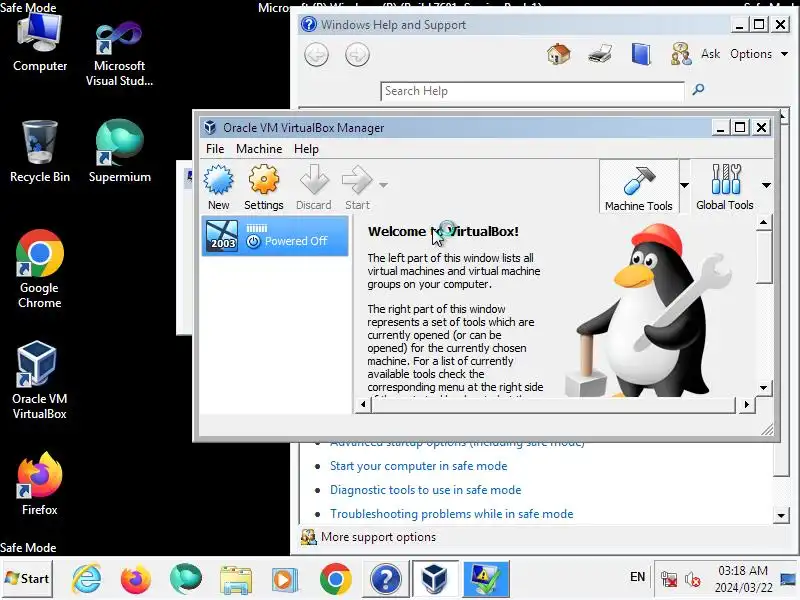The height and width of the screenshot is (600, 800).
Task: Minimize the Windows Help and Support window
Action: [x=739, y=24]
